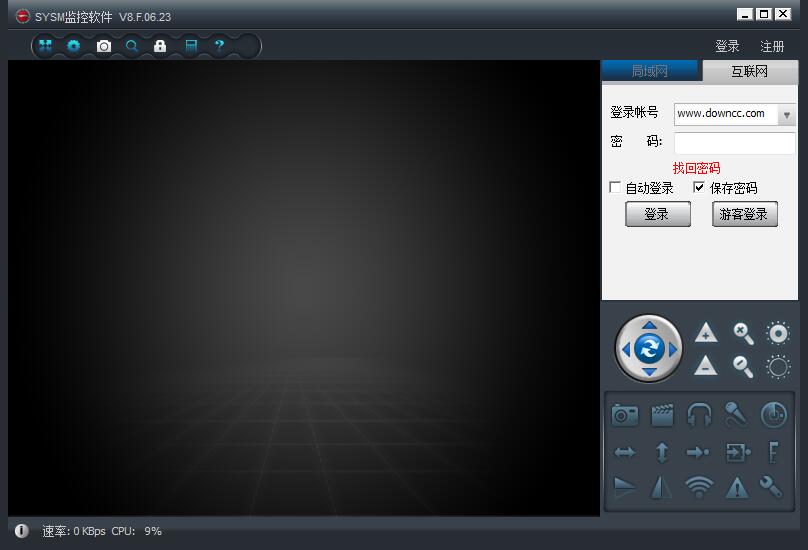
Task: Activate talk using microphone icon
Action: coord(736,415)
